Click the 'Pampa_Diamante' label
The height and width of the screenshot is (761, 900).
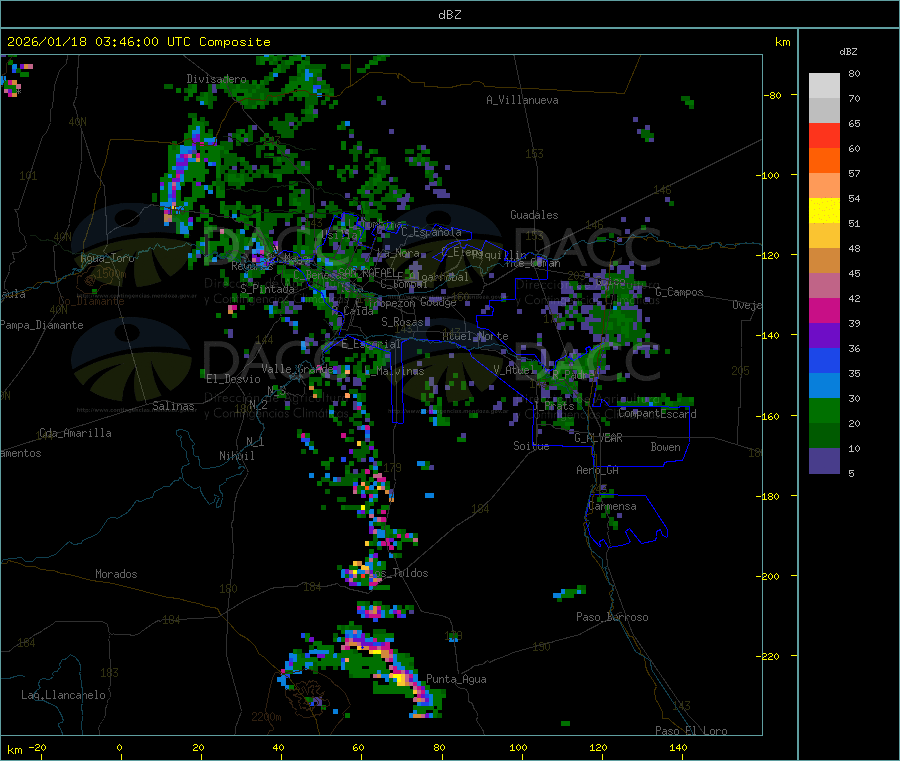42,325
